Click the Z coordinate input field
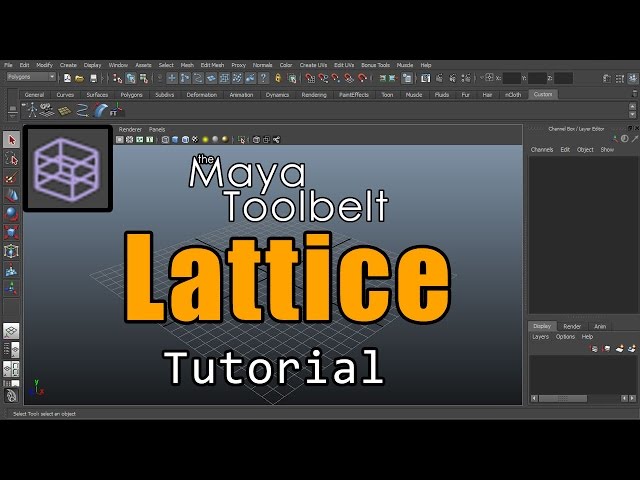 tap(563, 78)
